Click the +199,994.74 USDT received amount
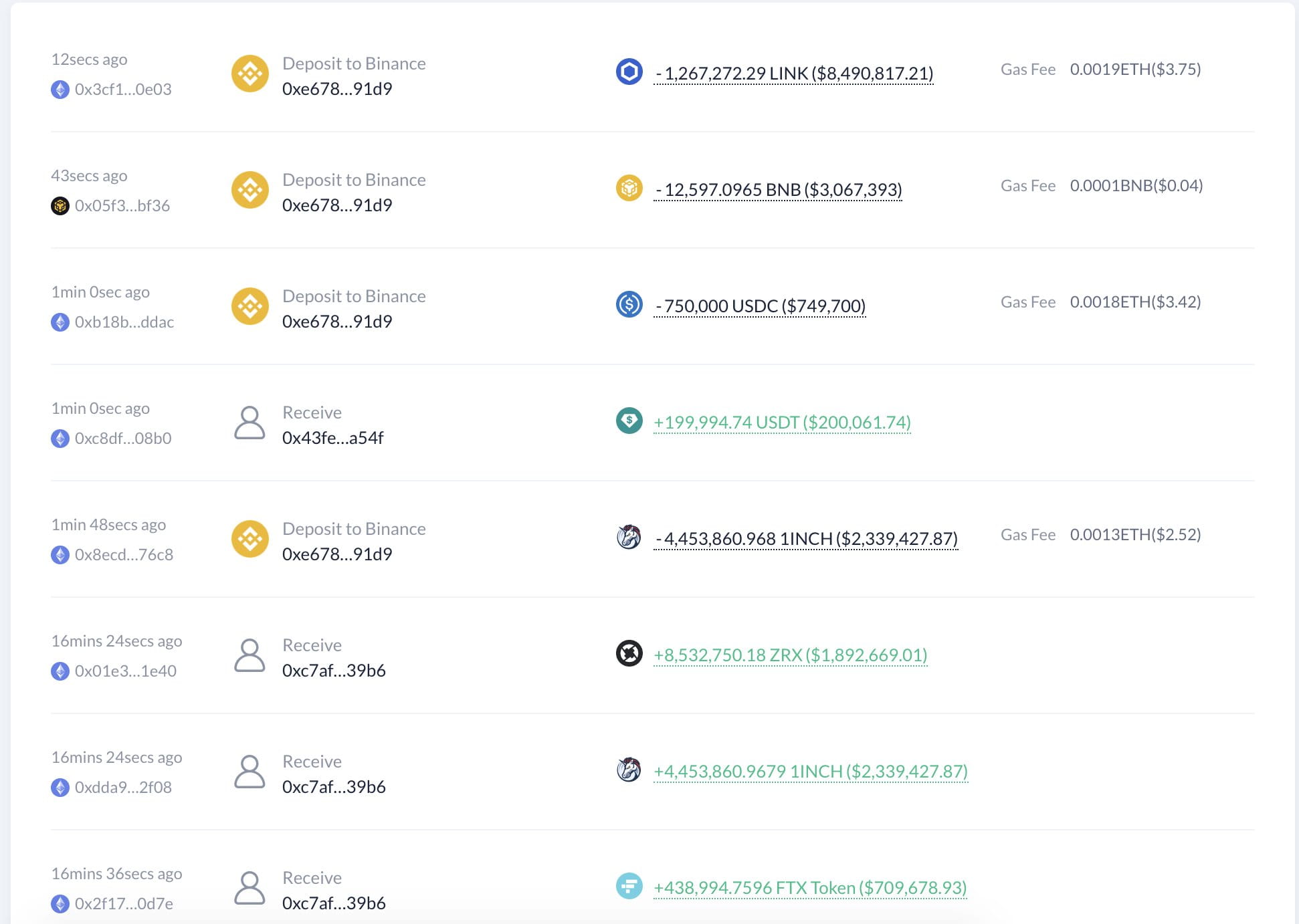This screenshot has height=924, width=1299. tap(782, 423)
